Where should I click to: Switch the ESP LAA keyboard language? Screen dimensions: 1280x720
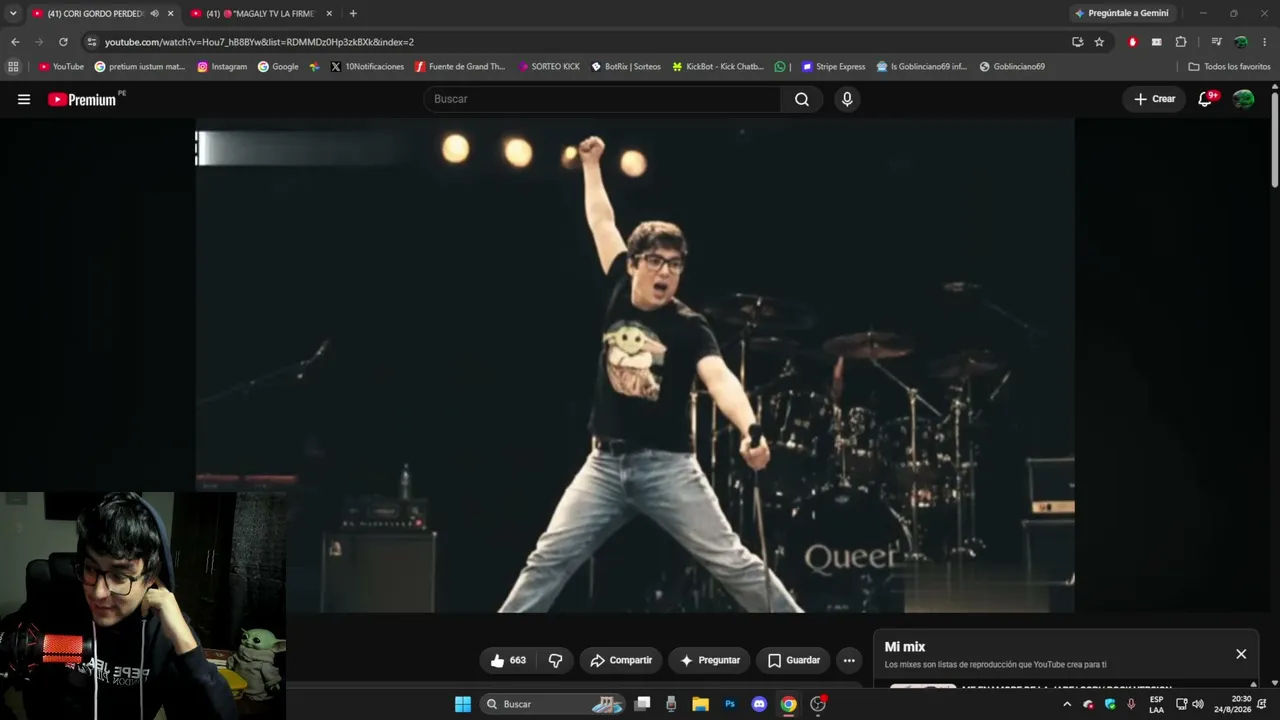click(1157, 704)
